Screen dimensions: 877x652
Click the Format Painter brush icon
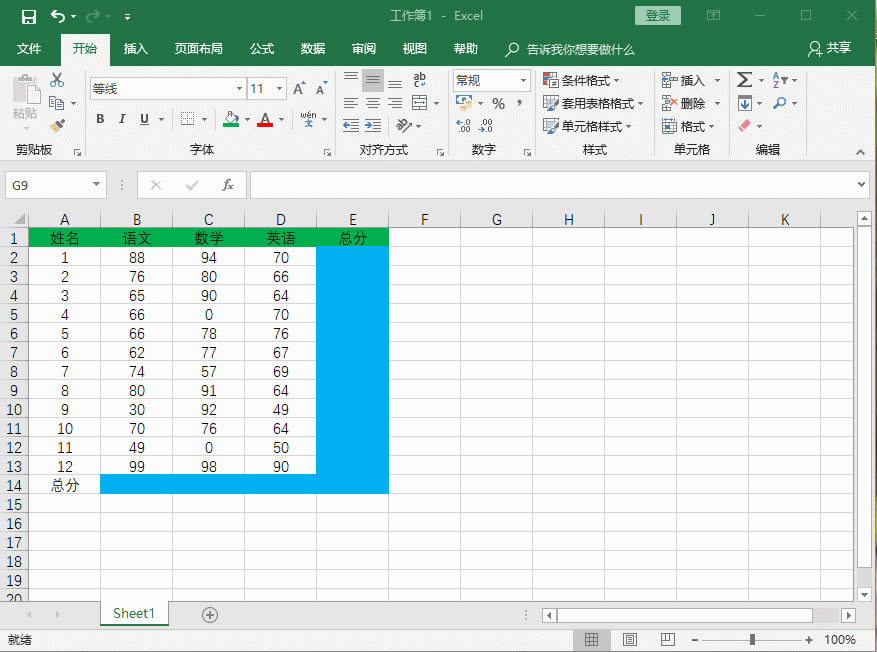(x=57, y=126)
